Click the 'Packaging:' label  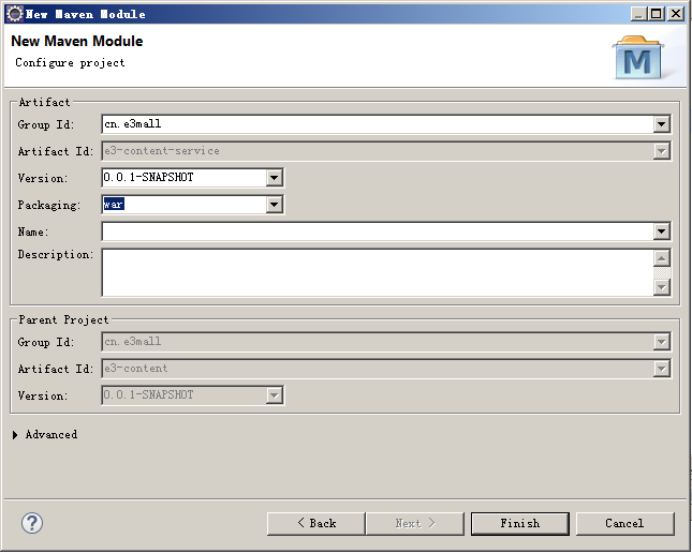pos(49,205)
